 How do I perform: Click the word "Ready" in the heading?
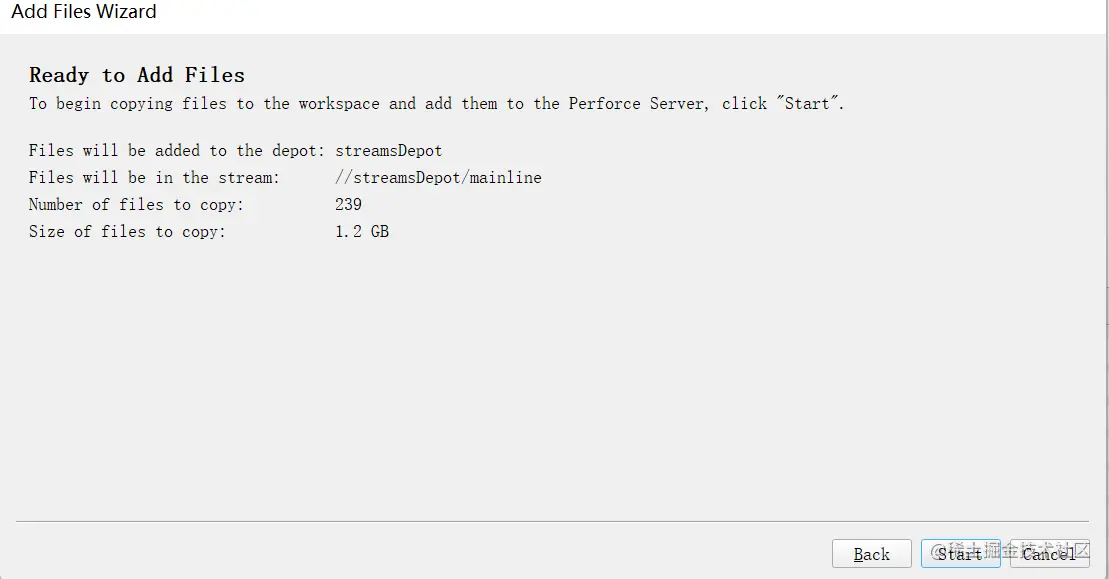(59, 75)
